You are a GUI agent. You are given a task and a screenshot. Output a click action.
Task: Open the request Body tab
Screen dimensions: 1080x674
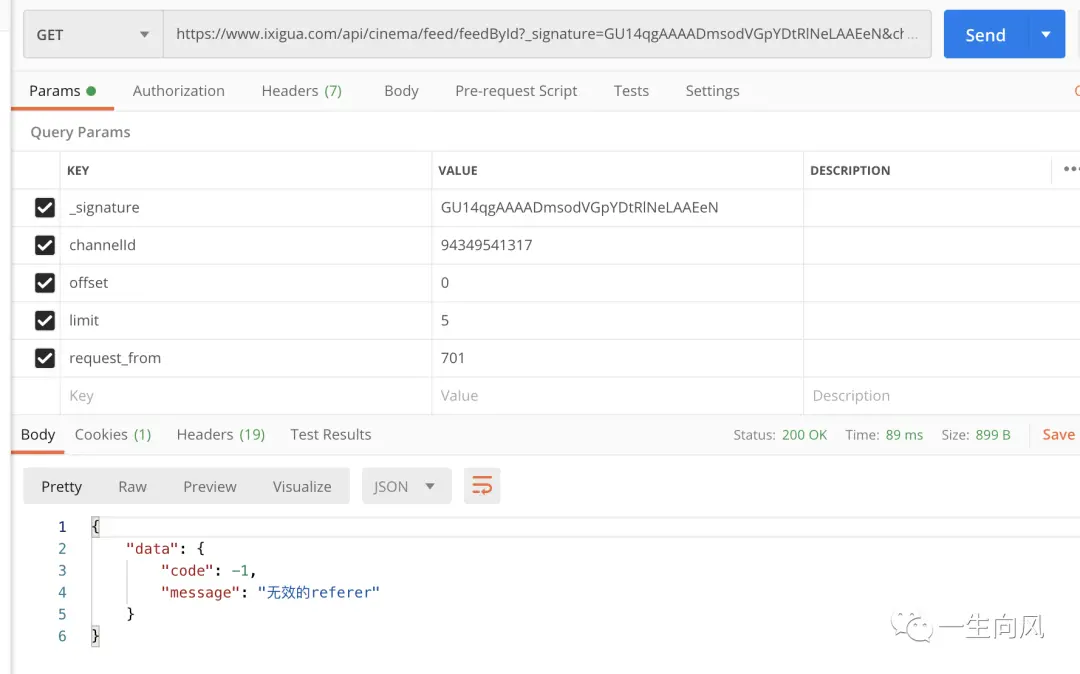pos(401,91)
